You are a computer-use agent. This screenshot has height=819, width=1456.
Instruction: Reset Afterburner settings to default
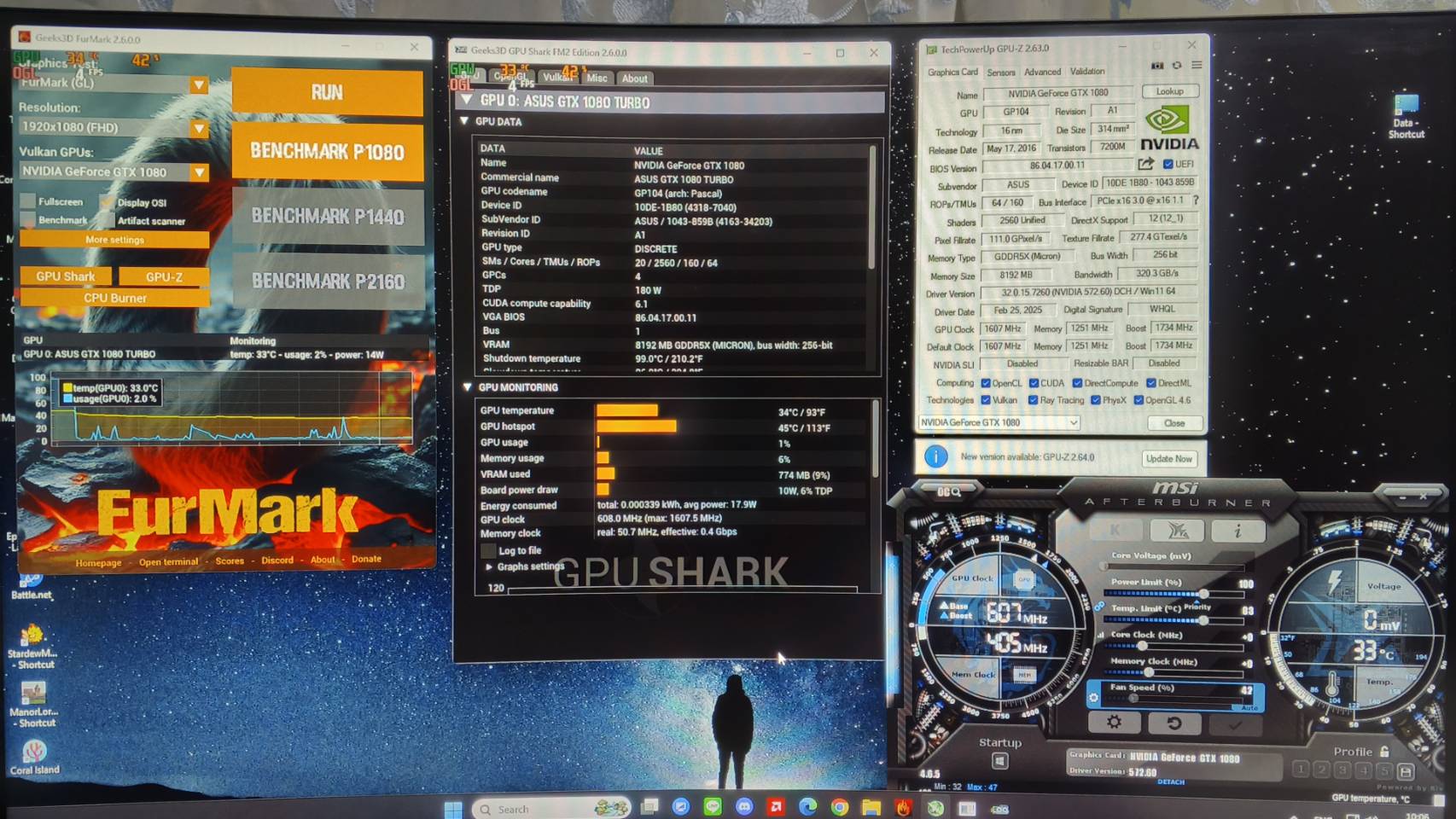pos(1174,723)
